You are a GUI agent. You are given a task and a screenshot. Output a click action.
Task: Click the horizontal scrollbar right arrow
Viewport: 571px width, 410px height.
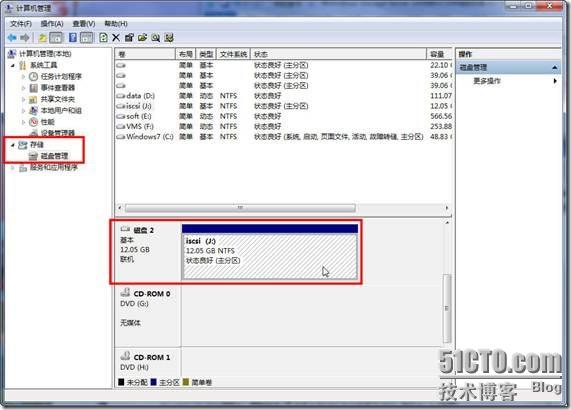click(x=447, y=208)
